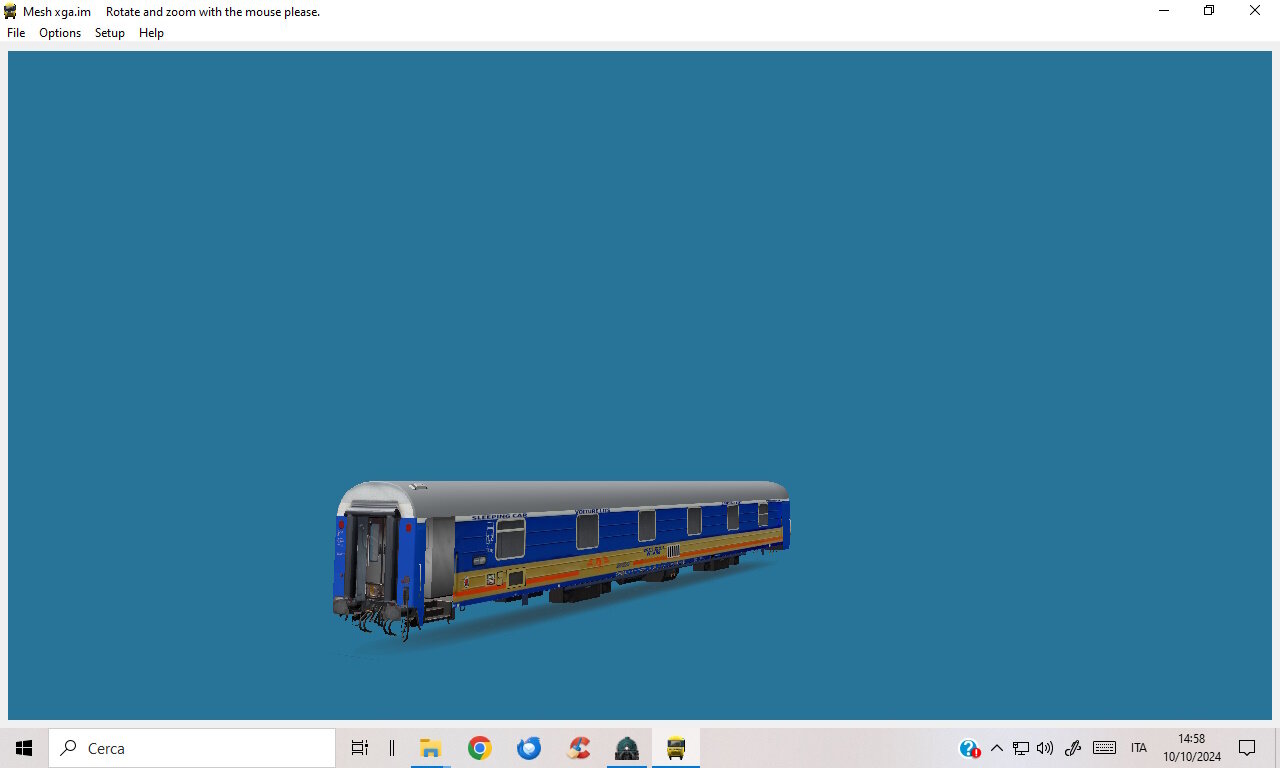
Task: Open the notification center icon
Action: [x=1247, y=748]
